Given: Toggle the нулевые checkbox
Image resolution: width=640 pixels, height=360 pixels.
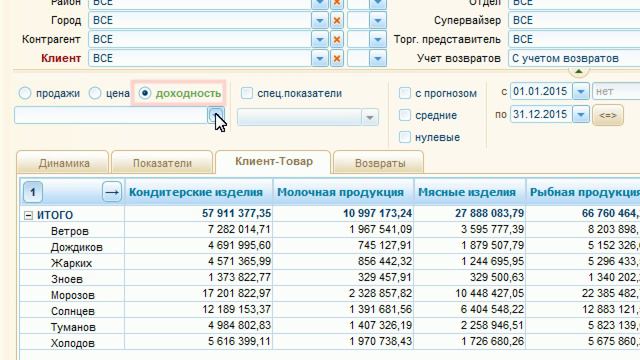Looking at the screenshot, I should [x=404, y=137].
